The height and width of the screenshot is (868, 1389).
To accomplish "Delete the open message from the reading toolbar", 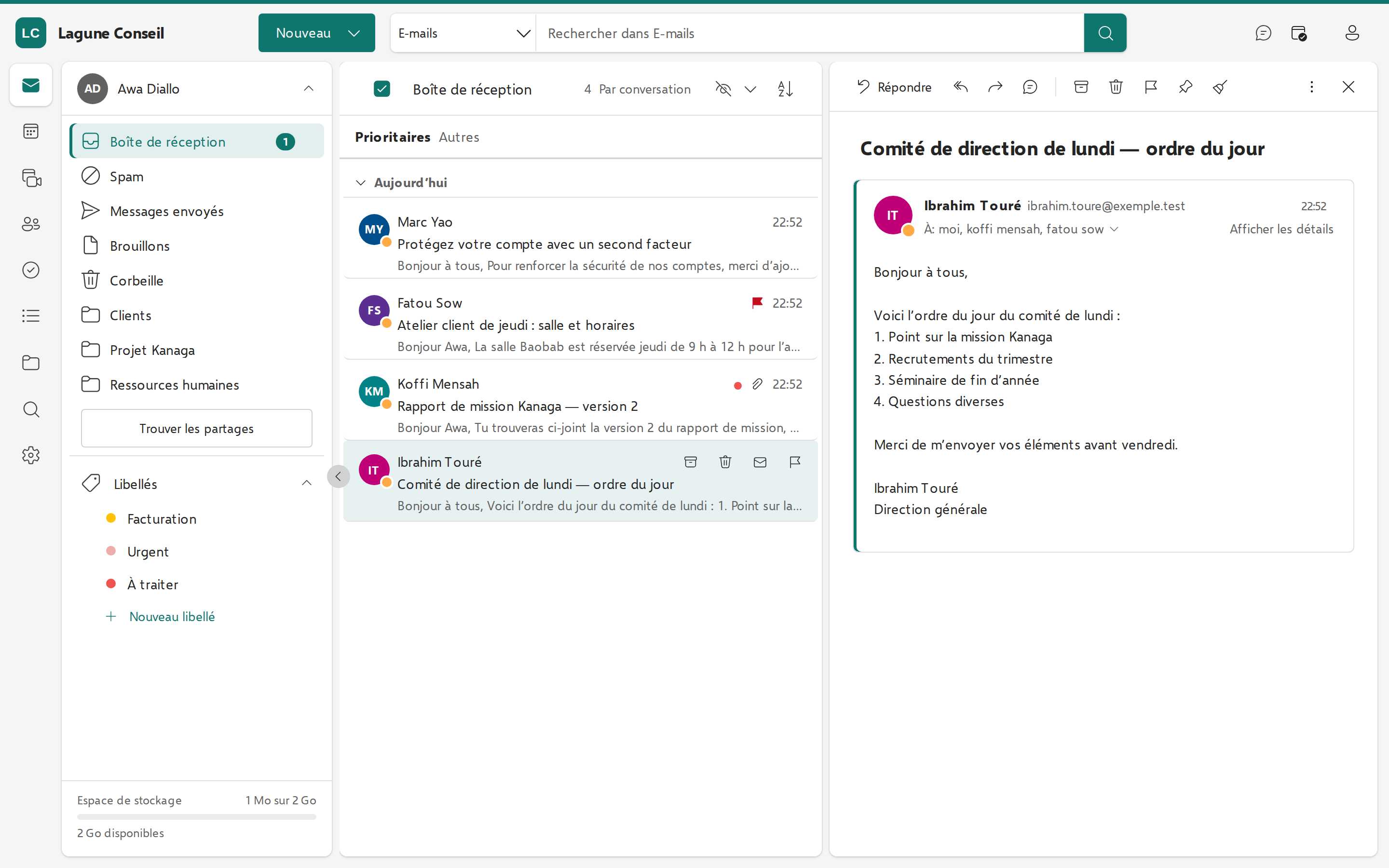I will (1116, 87).
